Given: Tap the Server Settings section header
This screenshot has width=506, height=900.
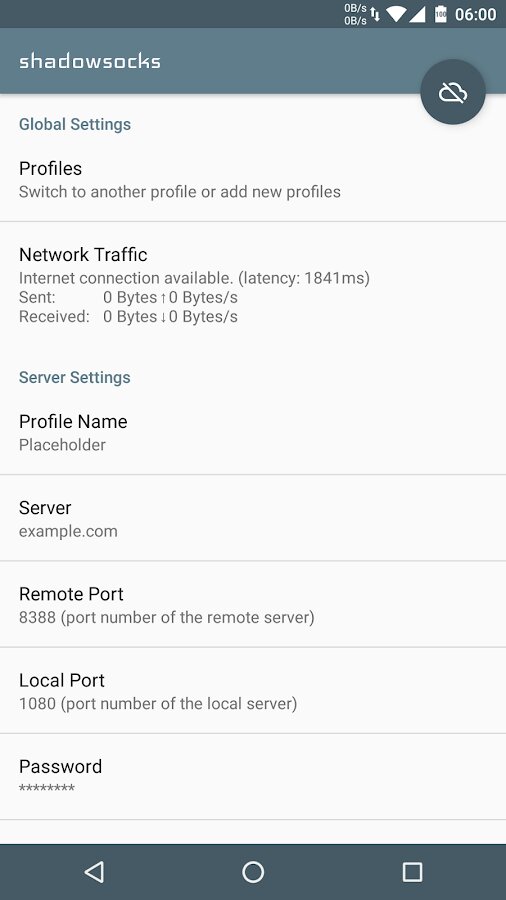Looking at the screenshot, I should (x=75, y=377).
